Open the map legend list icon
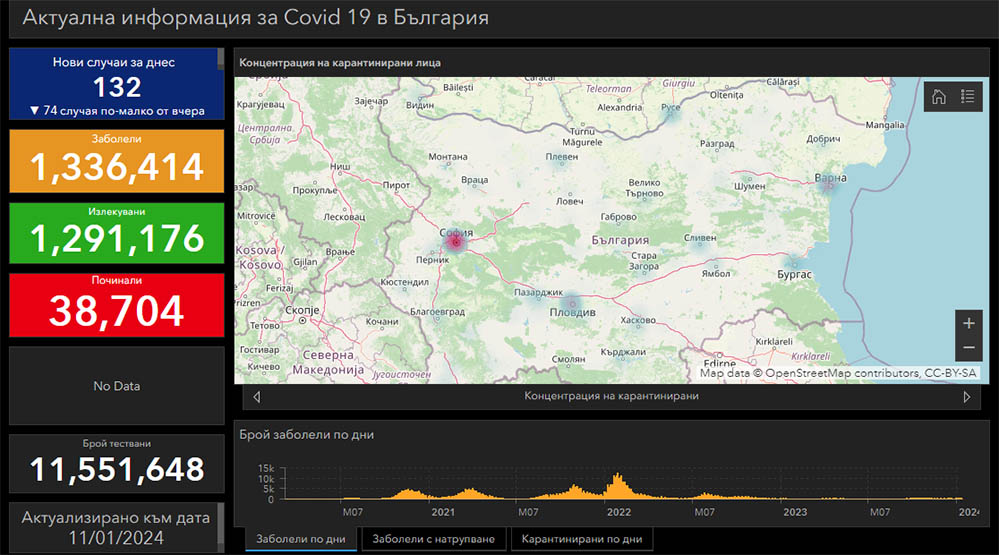This screenshot has width=999, height=555. [968, 97]
